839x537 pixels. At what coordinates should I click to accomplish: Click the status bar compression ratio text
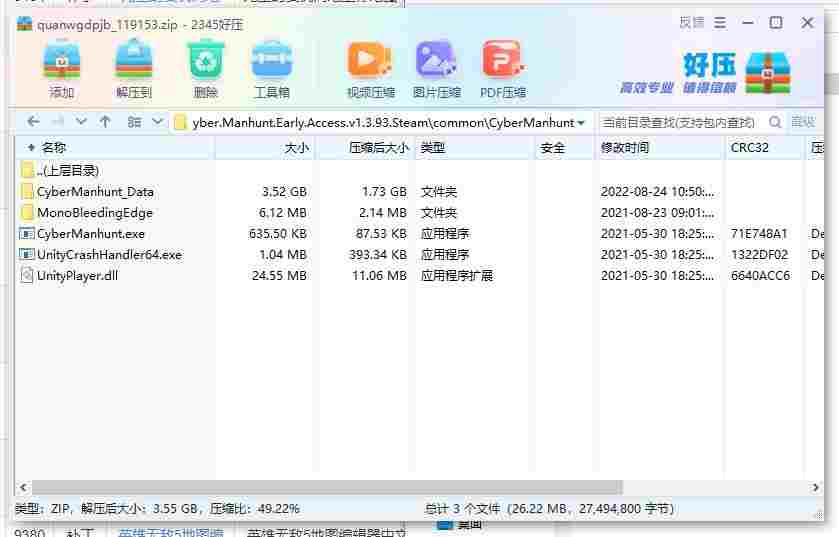coord(254,509)
